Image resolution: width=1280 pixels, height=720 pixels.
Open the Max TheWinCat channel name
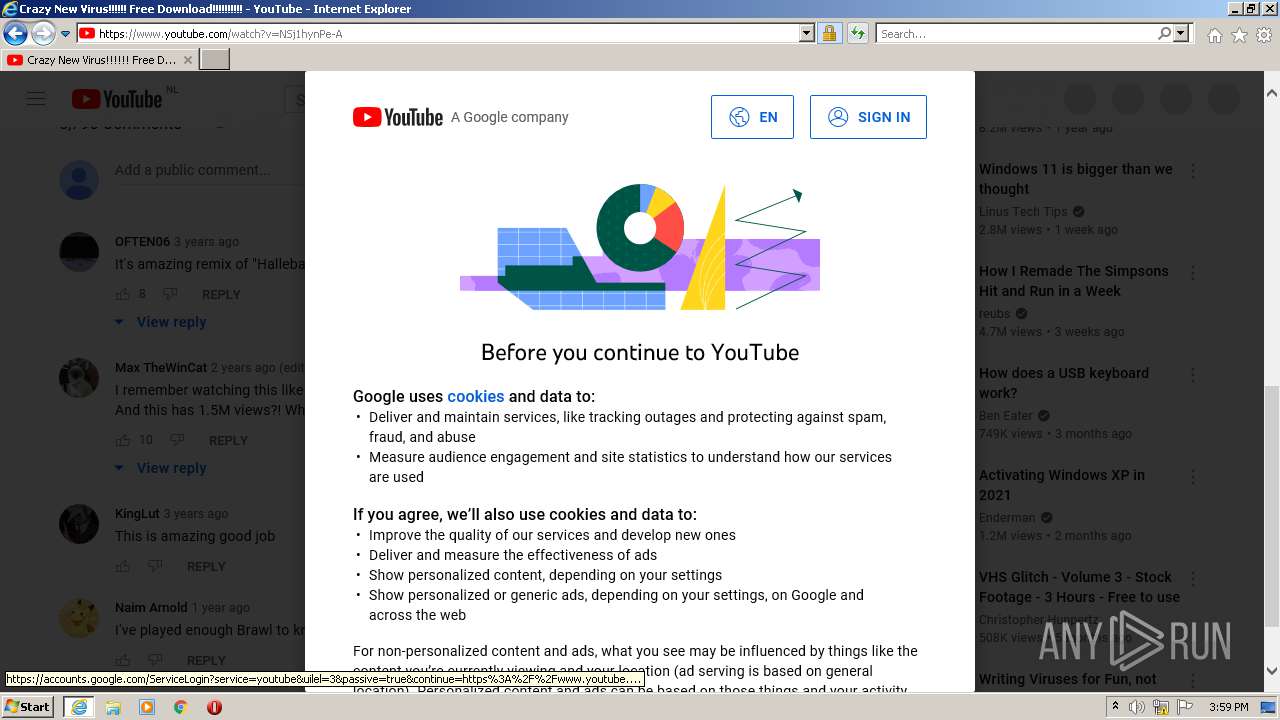point(161,368)
